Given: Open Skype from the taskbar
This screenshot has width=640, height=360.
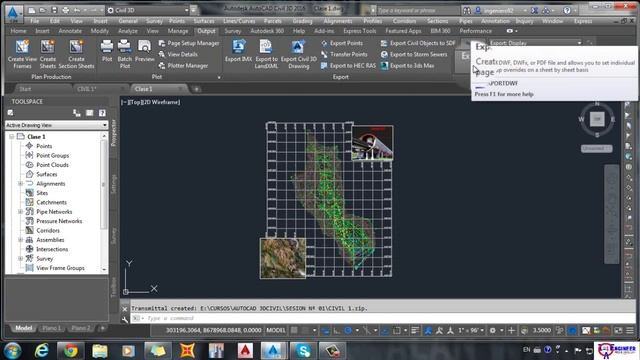Looking at the screenshot, I should click(x=303, y=351).
